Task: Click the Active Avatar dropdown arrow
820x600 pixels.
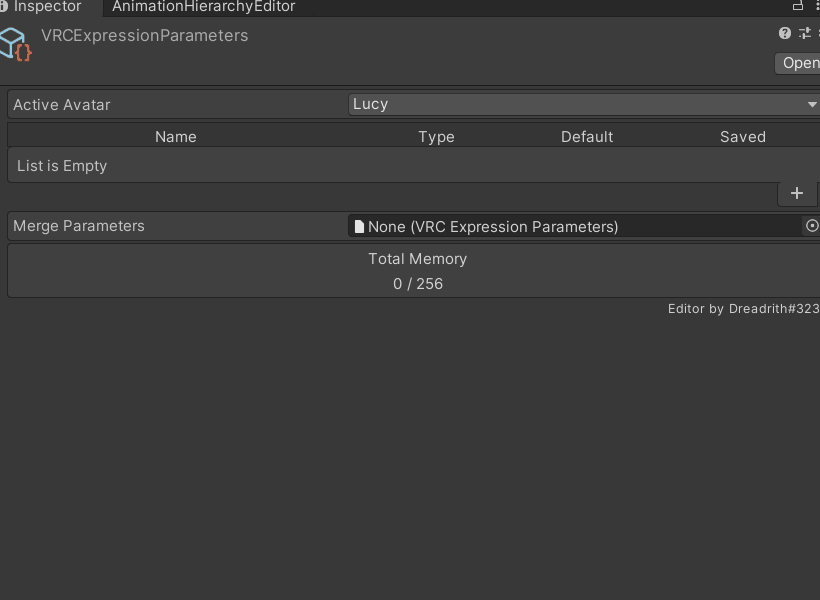Action: coord(811,104)
